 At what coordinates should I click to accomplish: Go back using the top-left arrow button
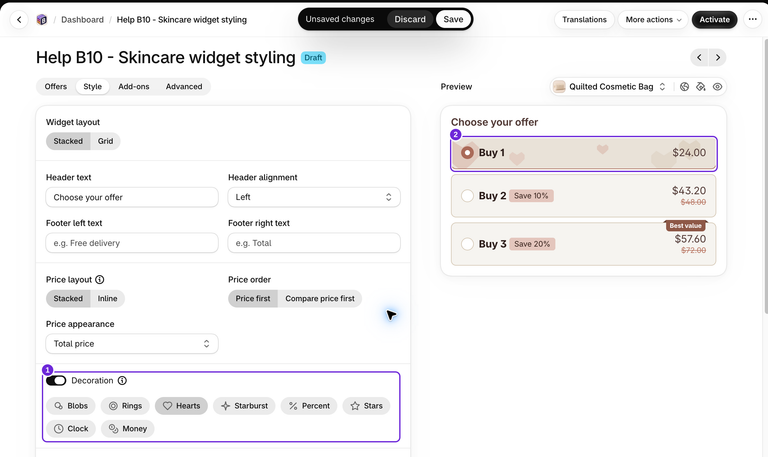tap(19, 20)
